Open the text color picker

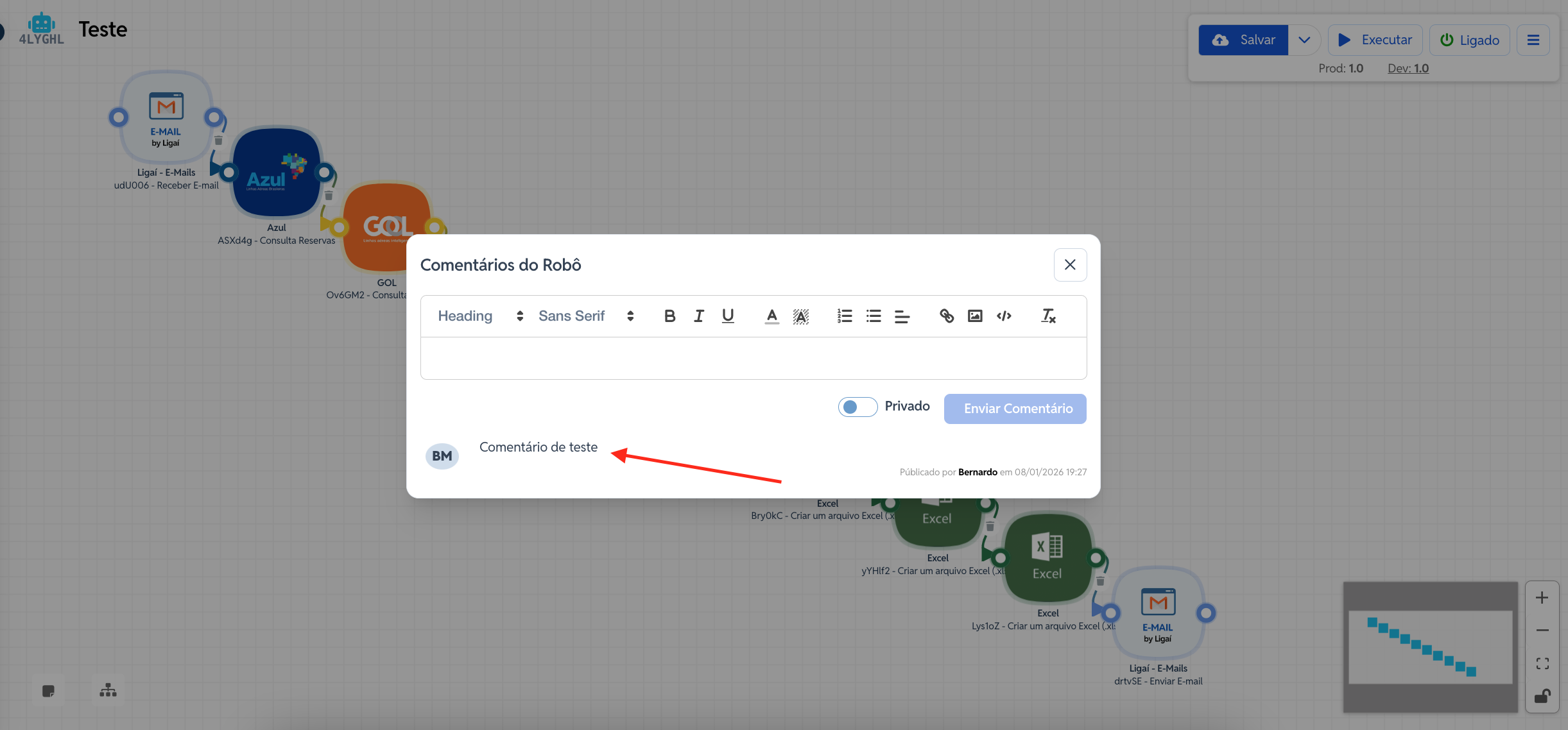coord(771,316)
